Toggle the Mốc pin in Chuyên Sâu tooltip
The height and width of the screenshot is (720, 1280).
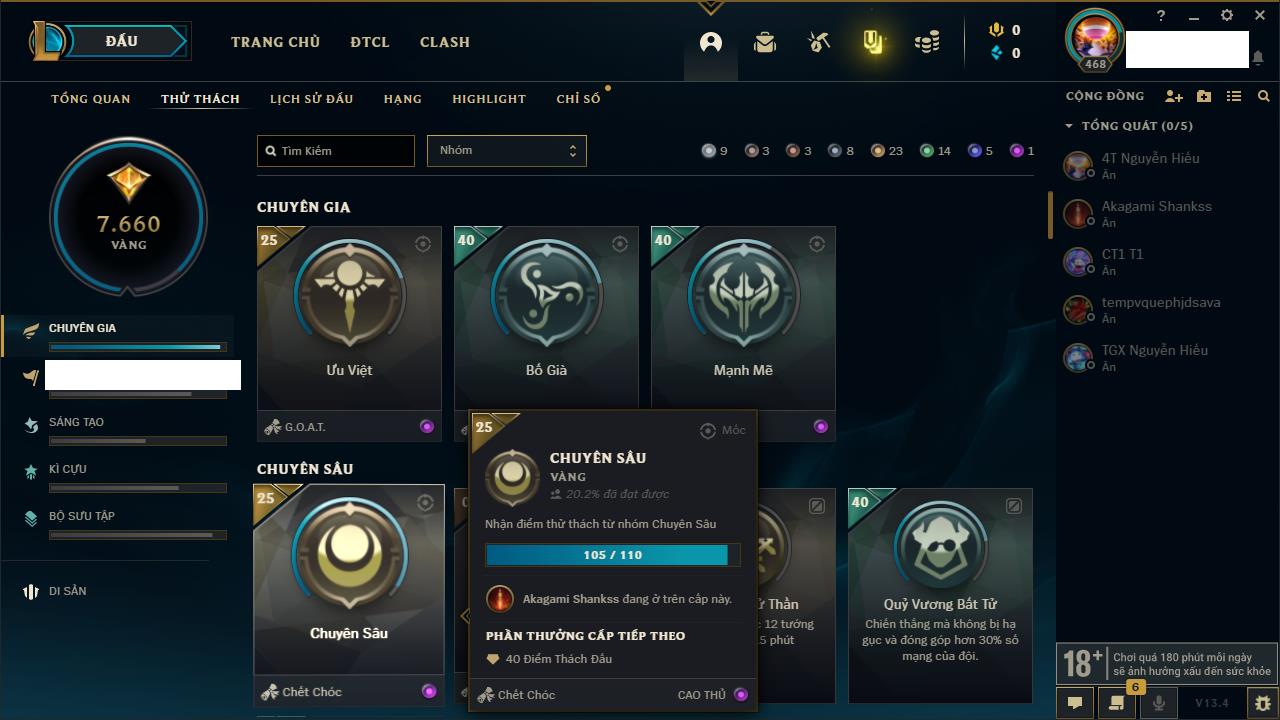[x=722, y=430]
